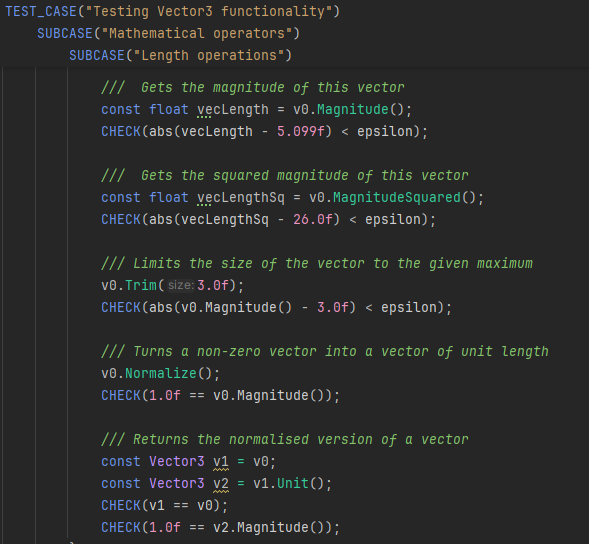Viewport: 589px width, 544px height.
Task: Click the CHECK(1.0f == v0.Magnitude()) line
Action: 220,396
